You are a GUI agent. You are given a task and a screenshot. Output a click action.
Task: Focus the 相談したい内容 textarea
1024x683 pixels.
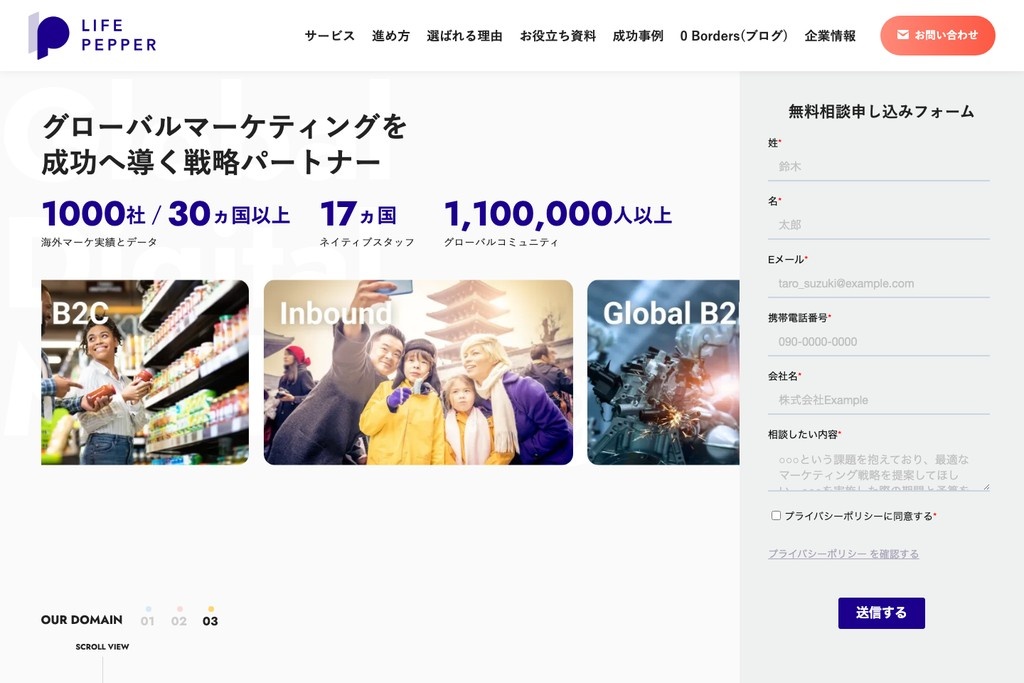[878, 468]
